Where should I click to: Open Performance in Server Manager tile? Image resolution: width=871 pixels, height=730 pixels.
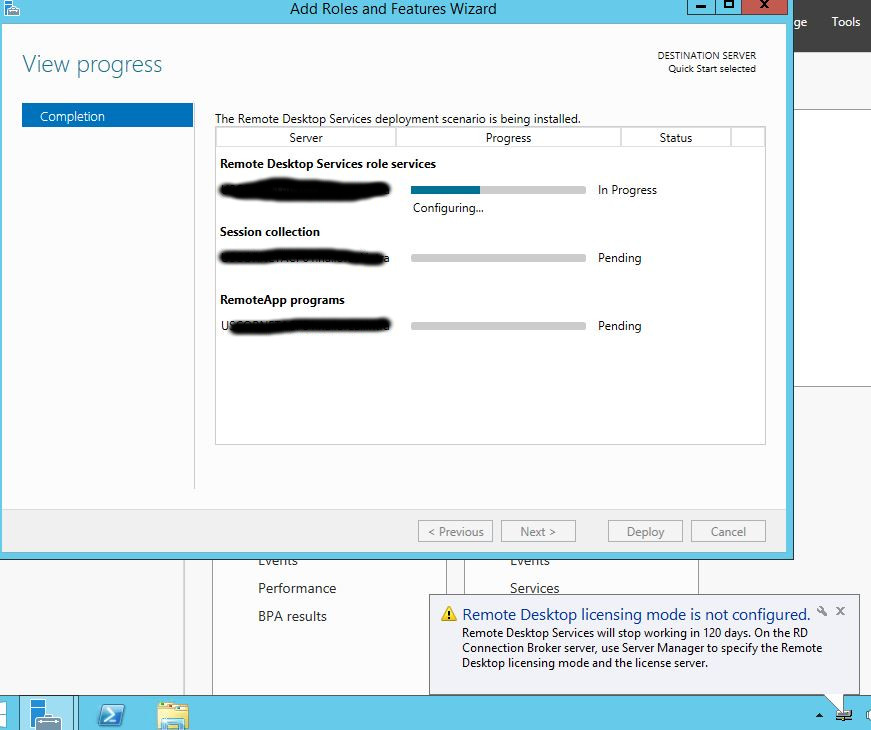click(x=297, y=588)
